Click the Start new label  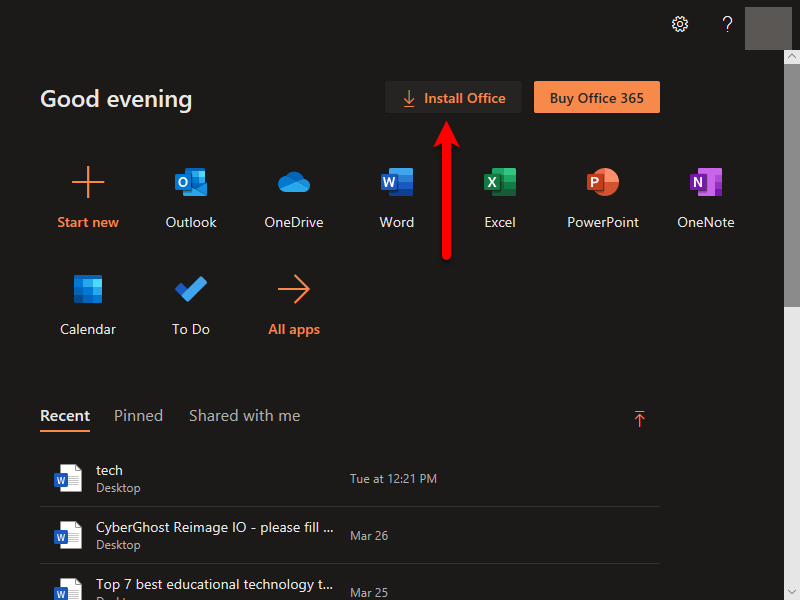(88, 222)
